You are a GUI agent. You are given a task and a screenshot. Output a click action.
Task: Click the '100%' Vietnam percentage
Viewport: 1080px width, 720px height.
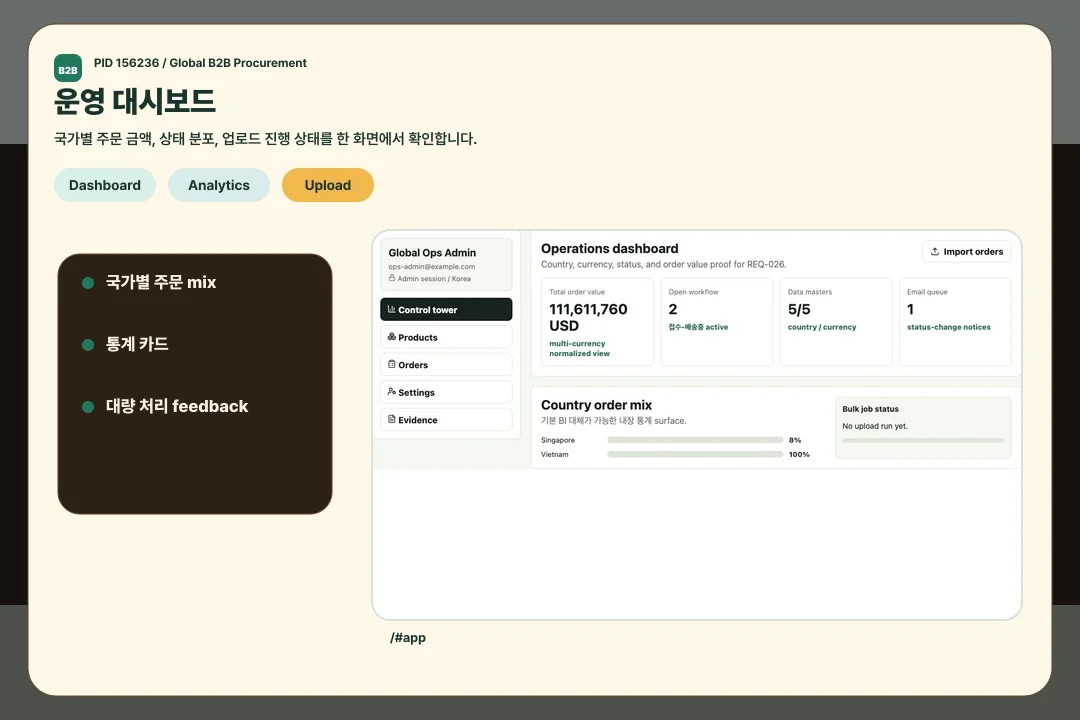coord(799,455)
